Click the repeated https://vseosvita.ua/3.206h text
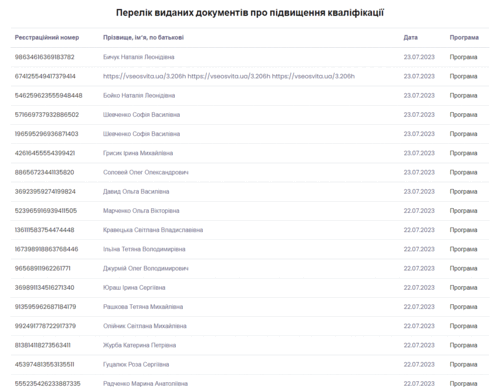This screenshot has height=391, width=500. tap(229, 76)
